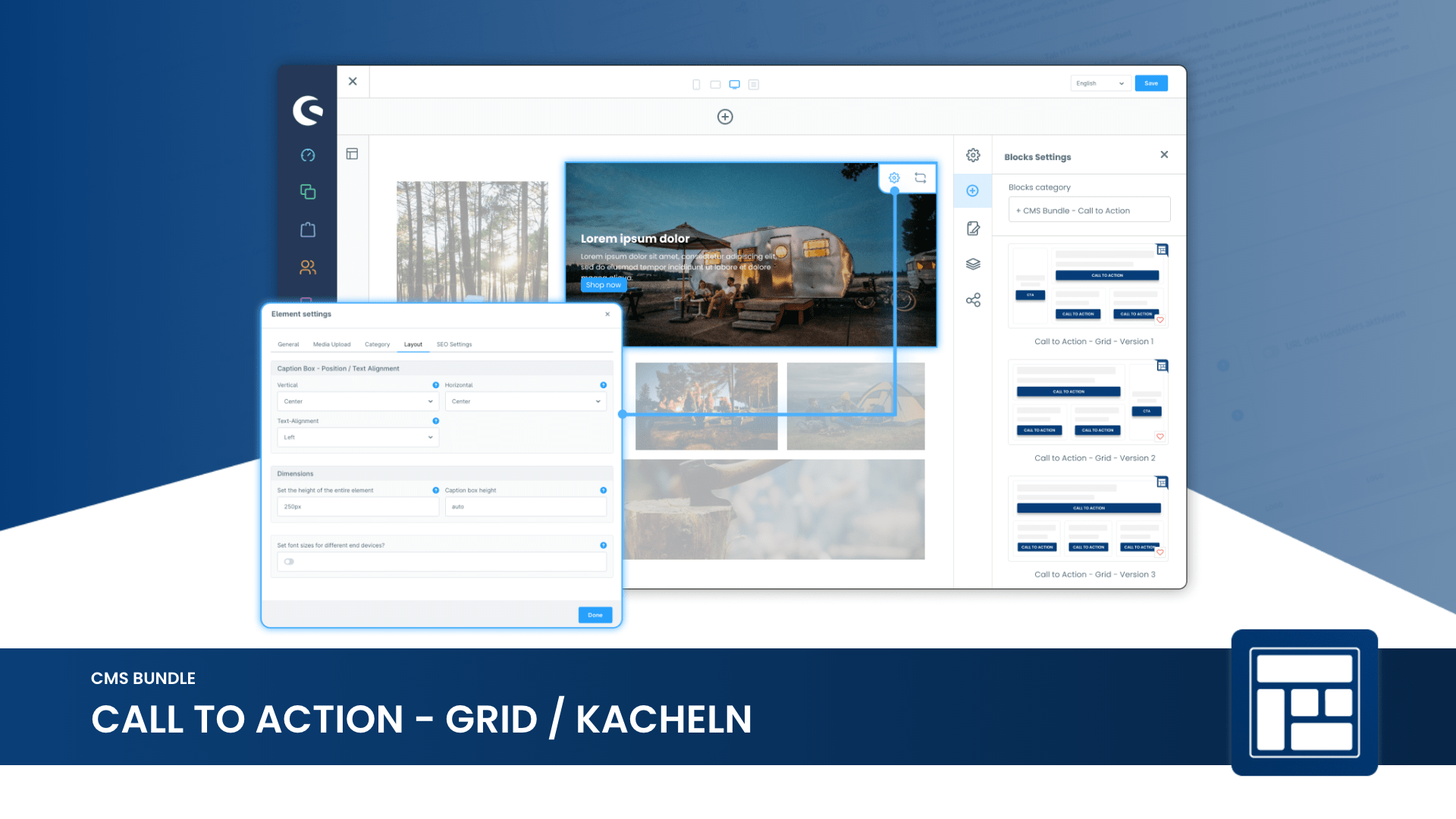Open the English language dropdown

coord(1100,83)
